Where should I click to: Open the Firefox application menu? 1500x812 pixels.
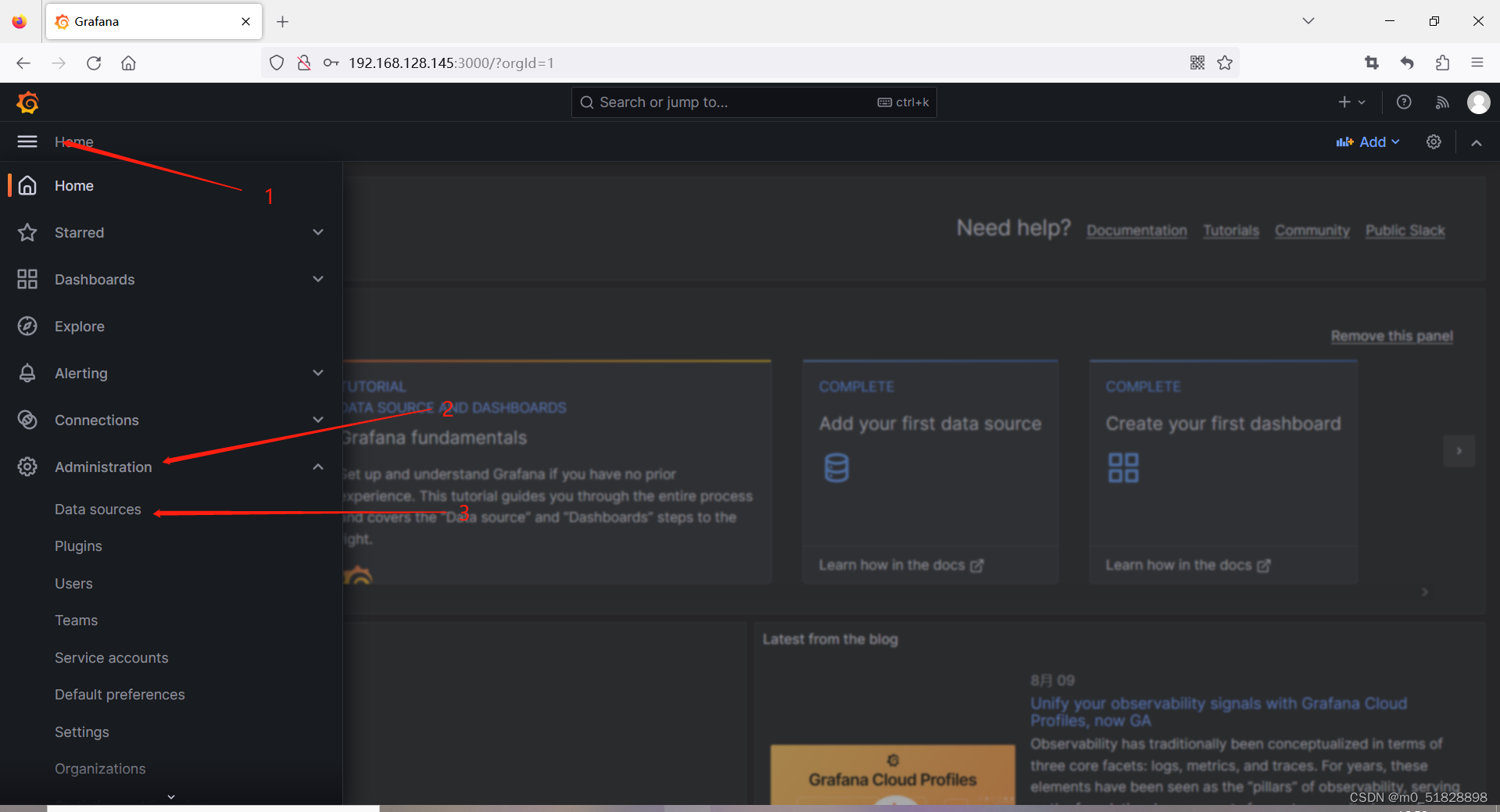point(1477,63)
